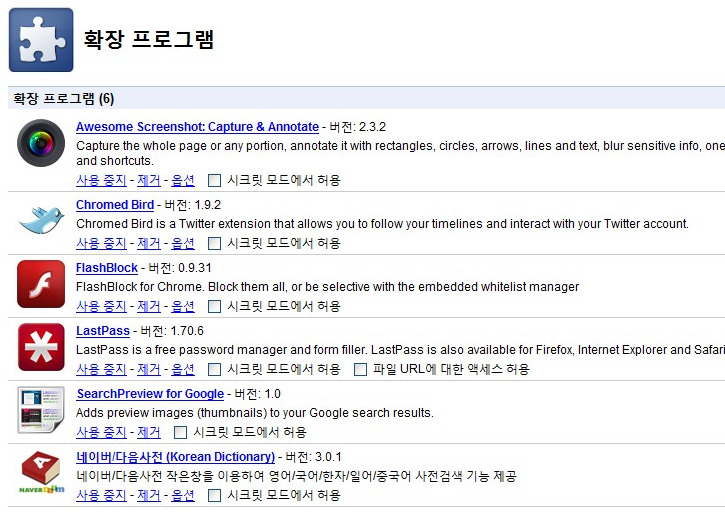Screen dimensions: 725x516
Task: Disable FlashBlock via 사용 중지
Action: click(101, 306)
